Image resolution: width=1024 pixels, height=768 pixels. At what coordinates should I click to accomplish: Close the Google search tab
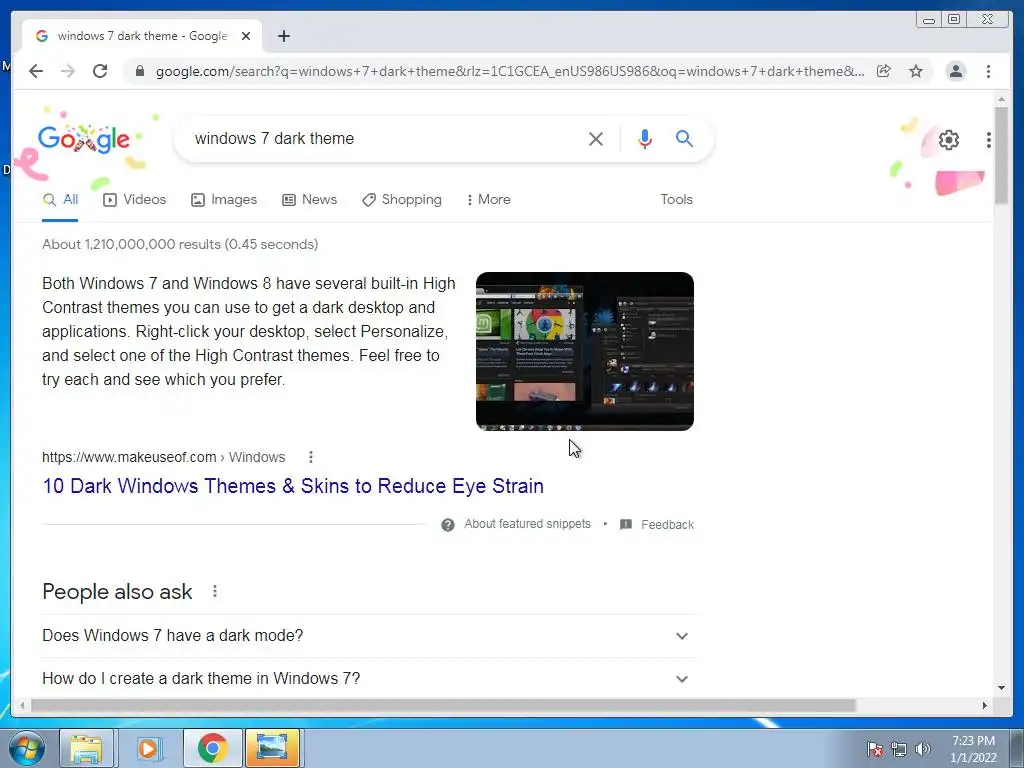[x=246, y=36]
